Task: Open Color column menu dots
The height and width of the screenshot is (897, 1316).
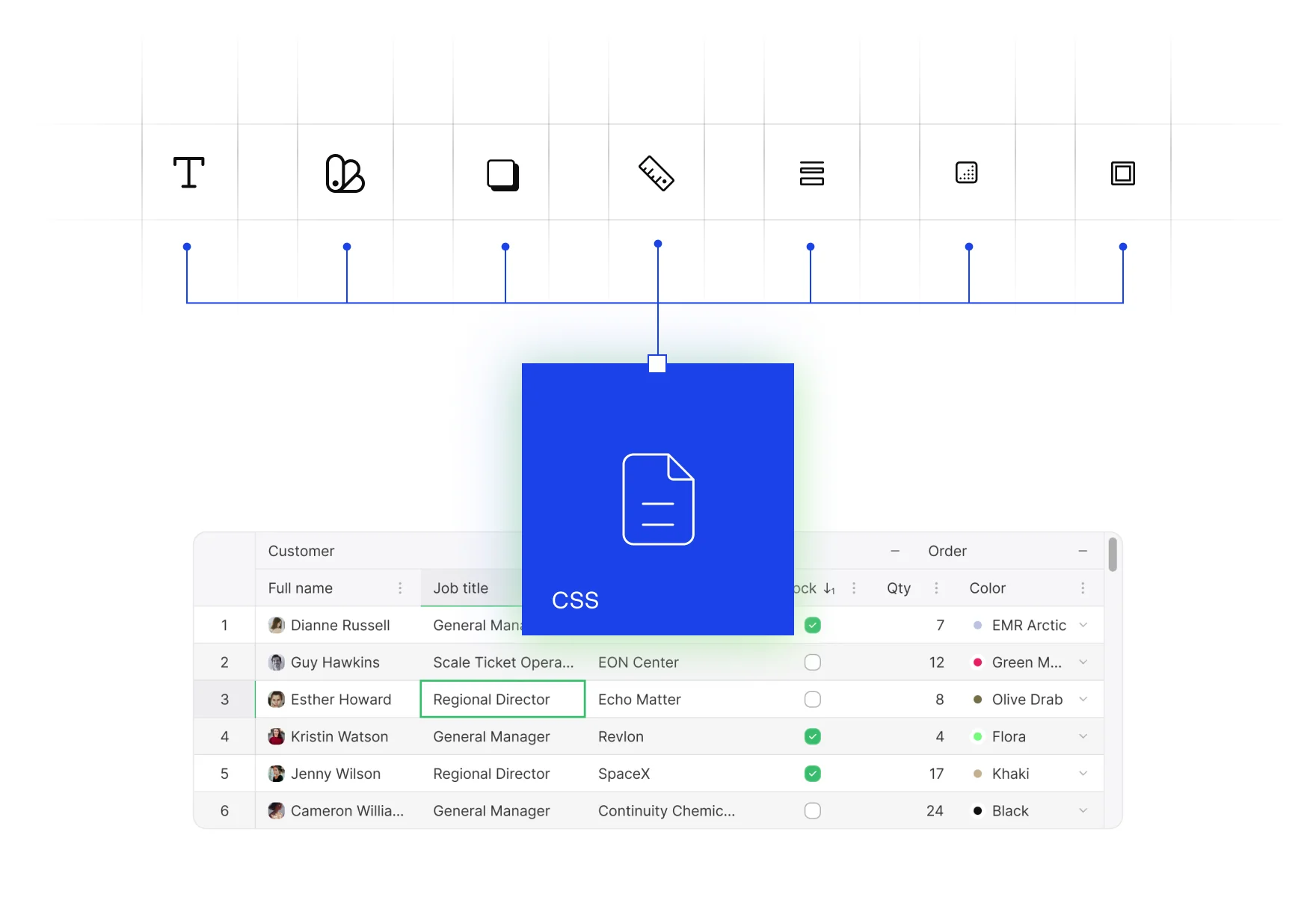Action: click(x=1083, y=588)
